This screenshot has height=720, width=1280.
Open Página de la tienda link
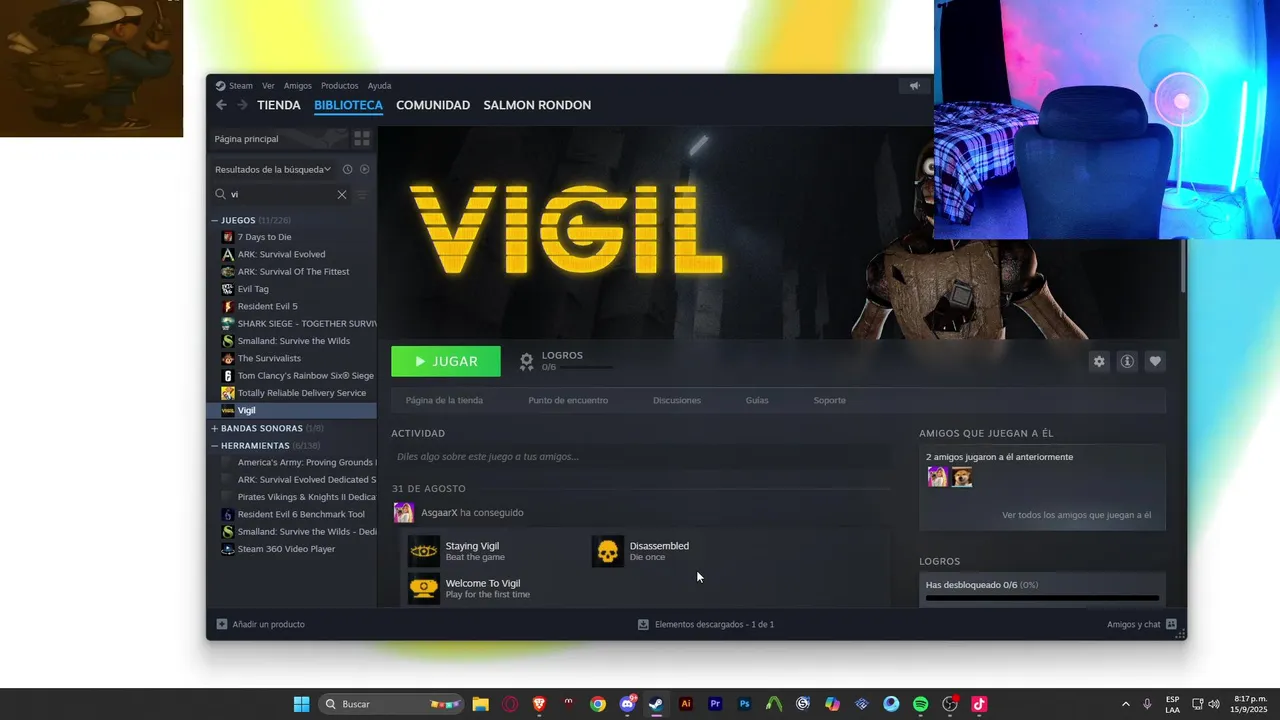pyautogui.click(x=444, y=401)
